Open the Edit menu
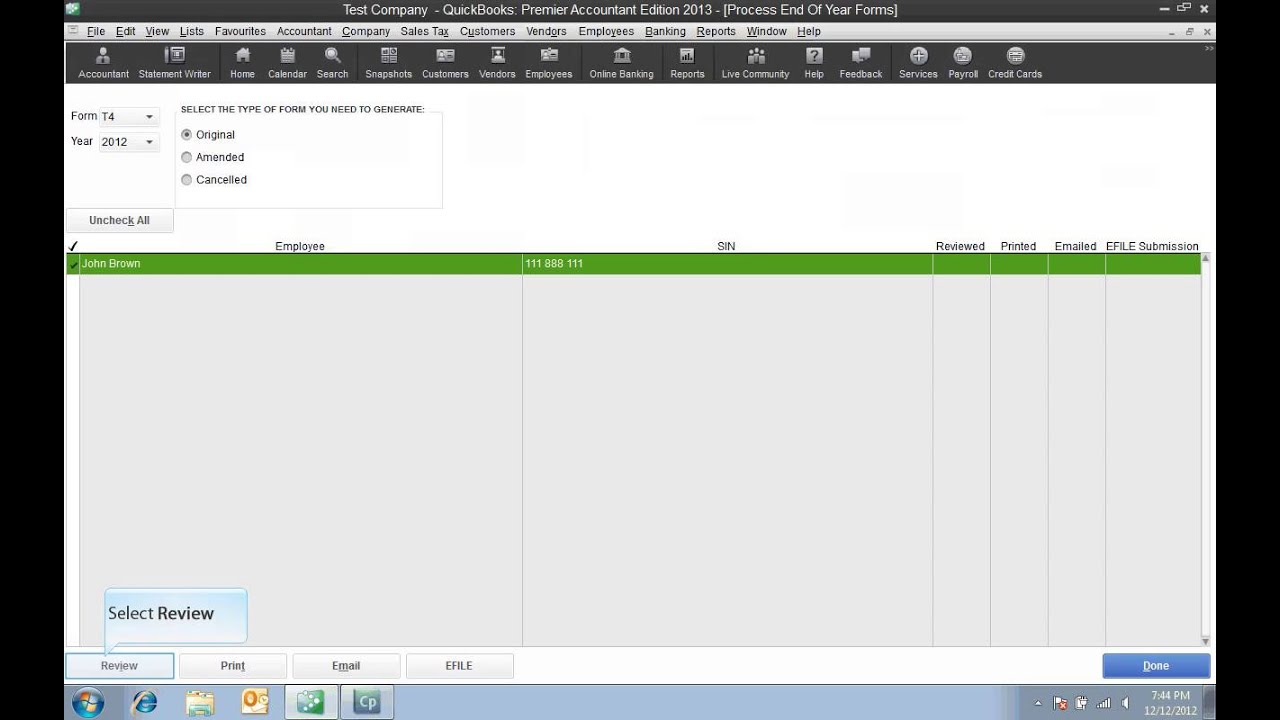Screen dimensions: 1280x720 [x=125, y=31]
